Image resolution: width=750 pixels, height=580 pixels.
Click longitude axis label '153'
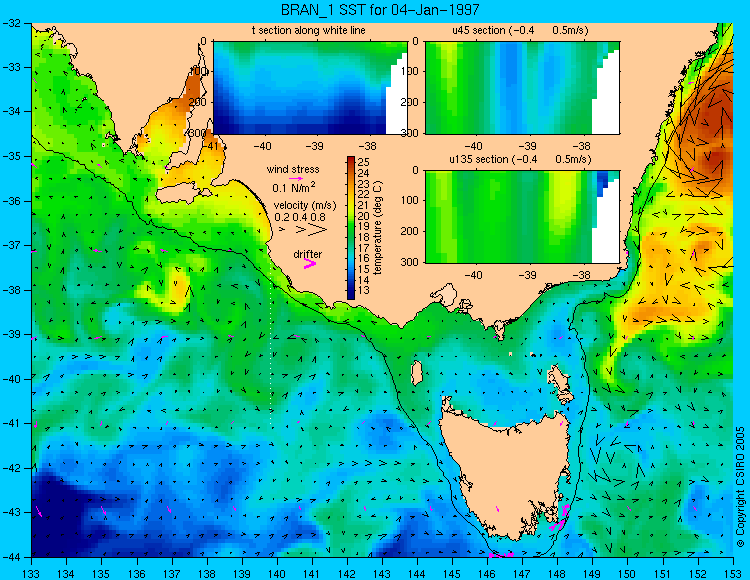[x=733, y=574]
